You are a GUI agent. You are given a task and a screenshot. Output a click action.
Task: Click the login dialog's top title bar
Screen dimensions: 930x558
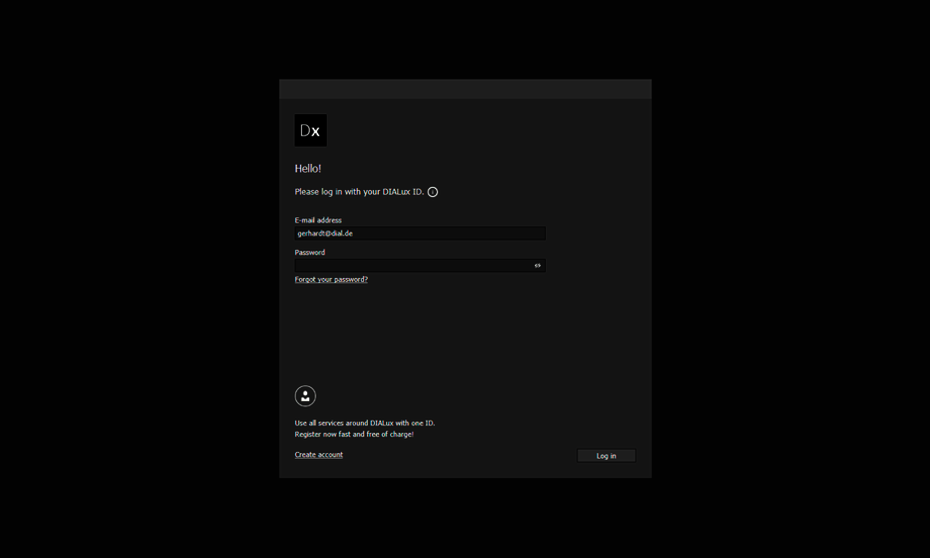(465, 89)
